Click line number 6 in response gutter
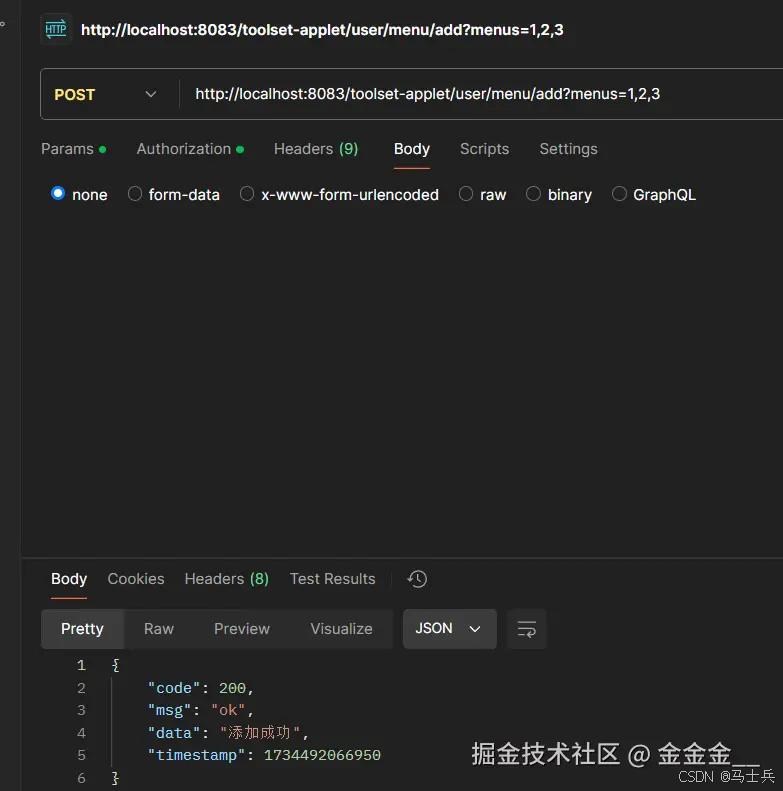The height and width of the screenshot is (791, 783). [x=81, y=778]
